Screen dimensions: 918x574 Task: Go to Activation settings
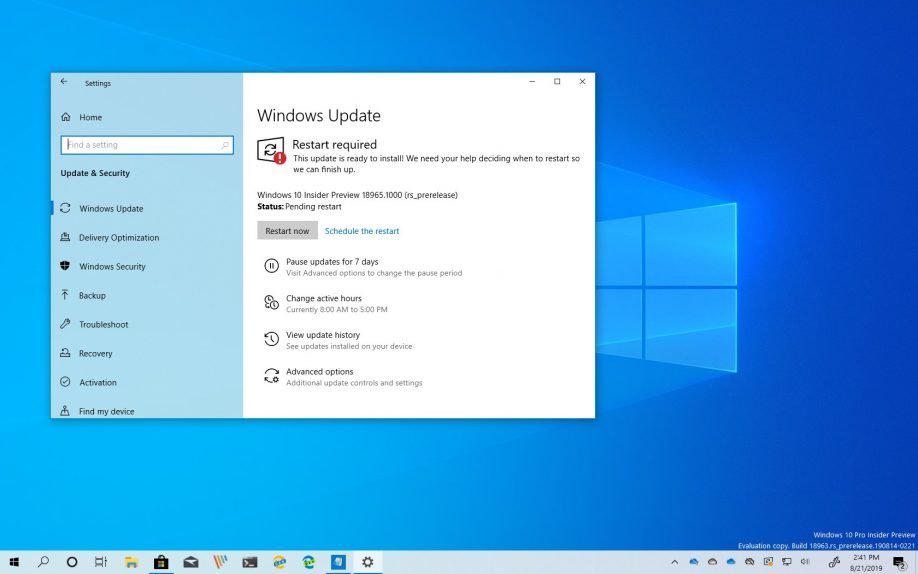click(97, 383)
